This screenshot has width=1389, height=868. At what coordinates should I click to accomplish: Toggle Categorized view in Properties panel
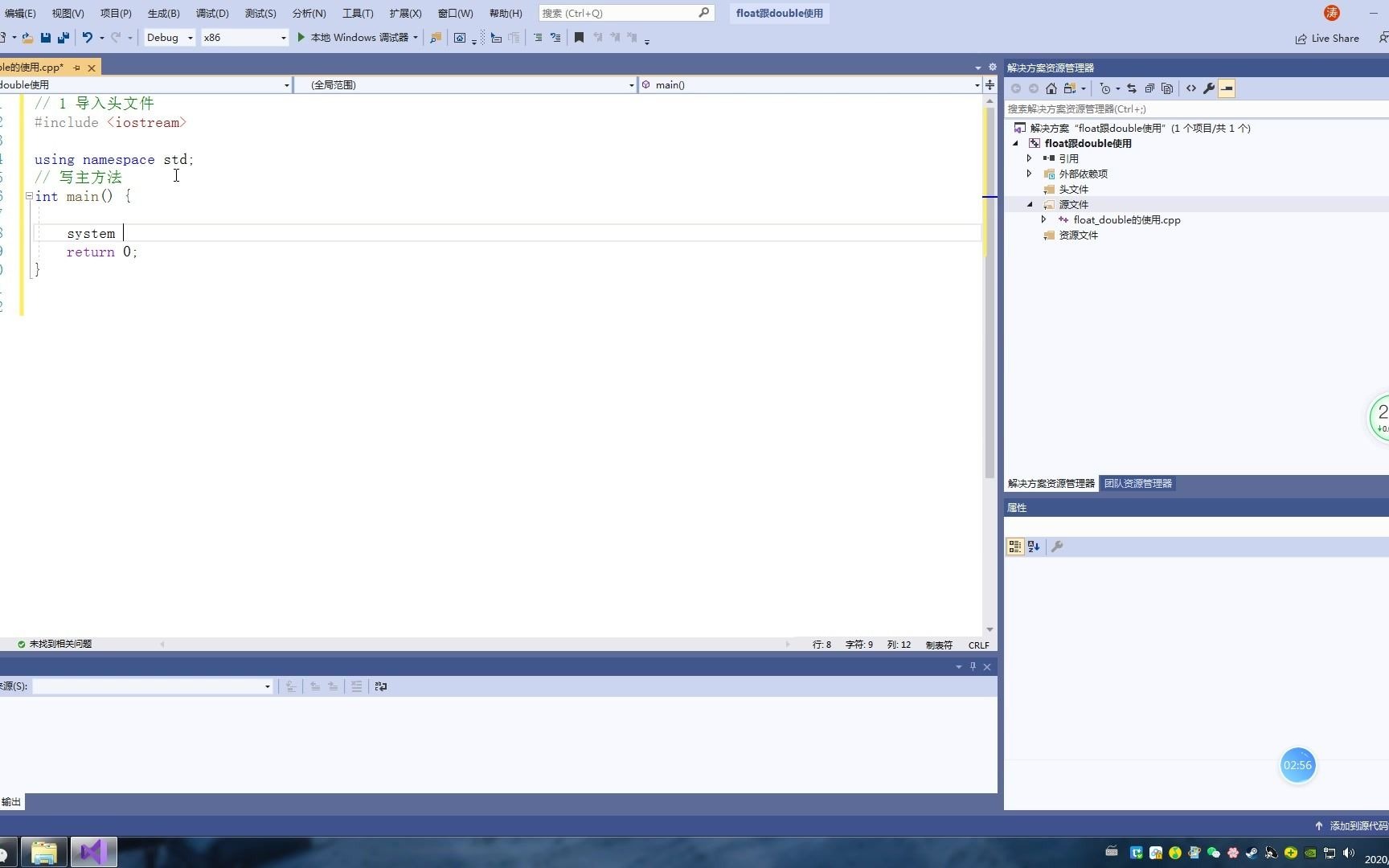1015,547
